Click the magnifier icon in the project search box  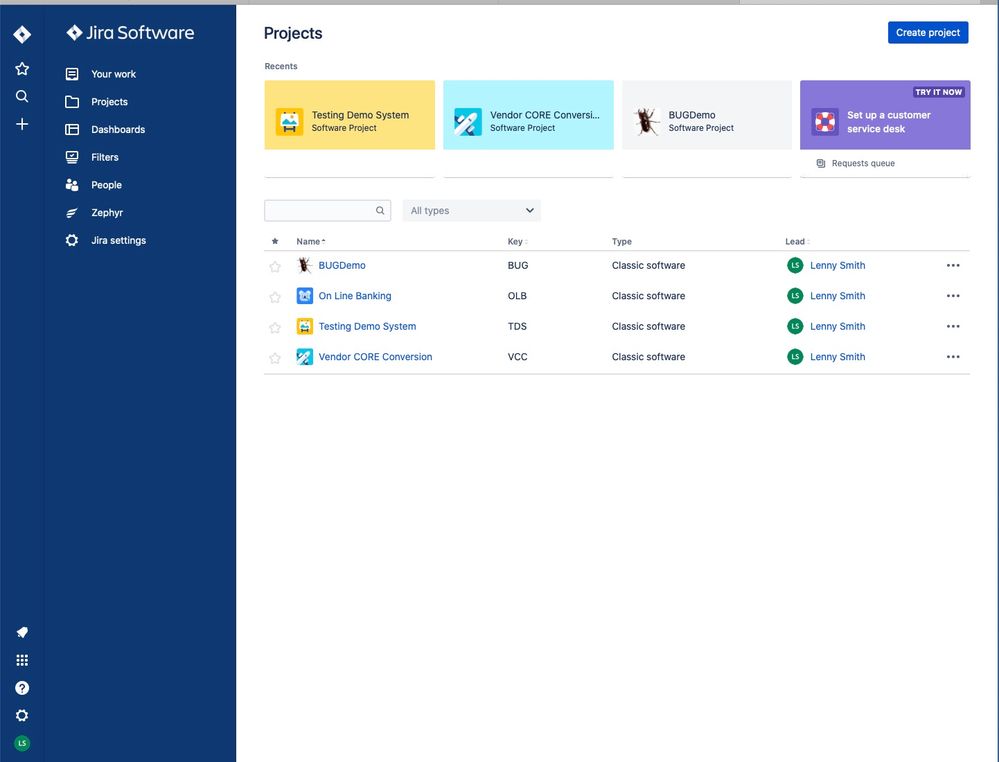tap(380, 210)
